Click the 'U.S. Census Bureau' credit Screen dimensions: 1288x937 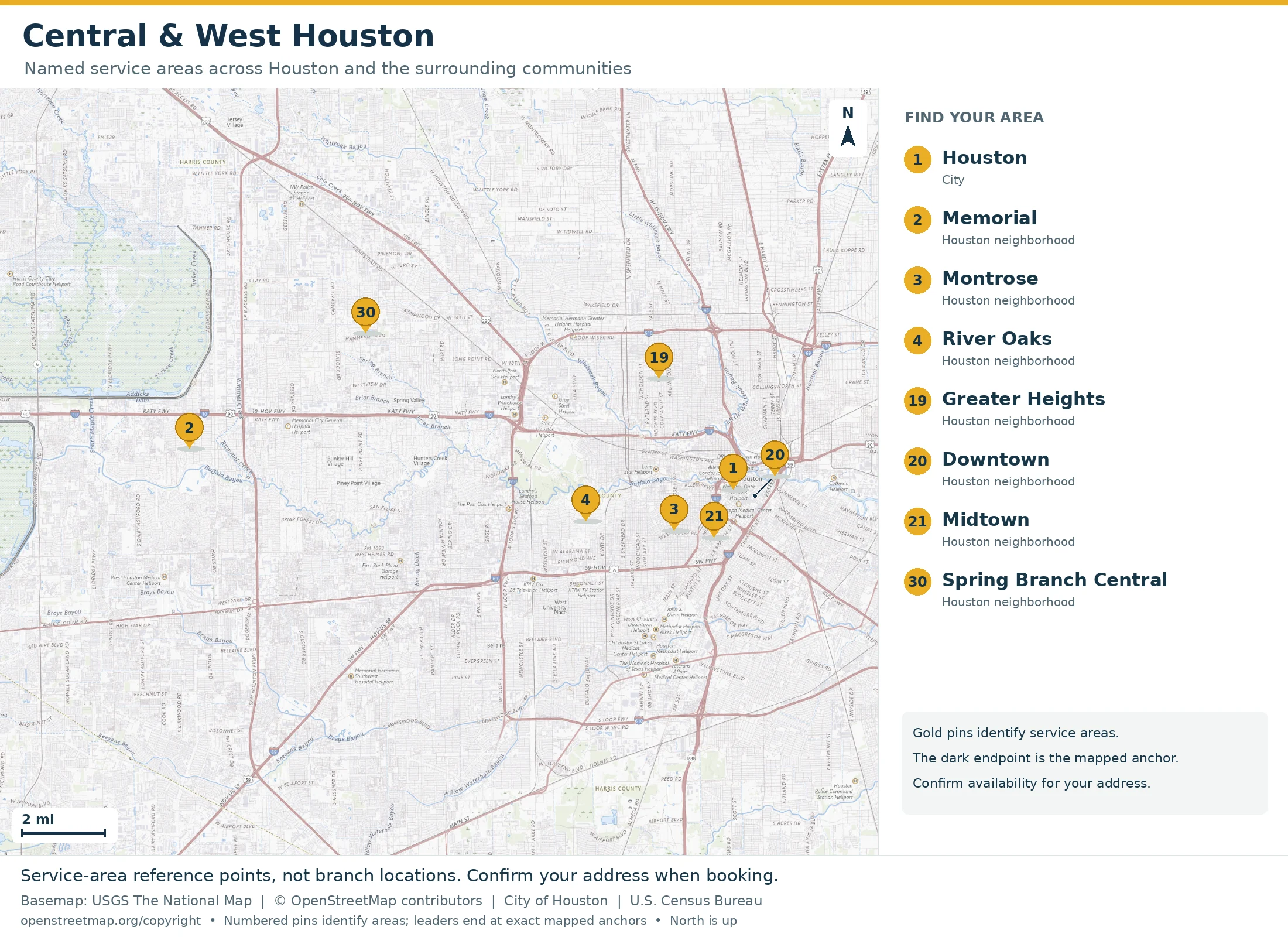(x=696, y=901)
